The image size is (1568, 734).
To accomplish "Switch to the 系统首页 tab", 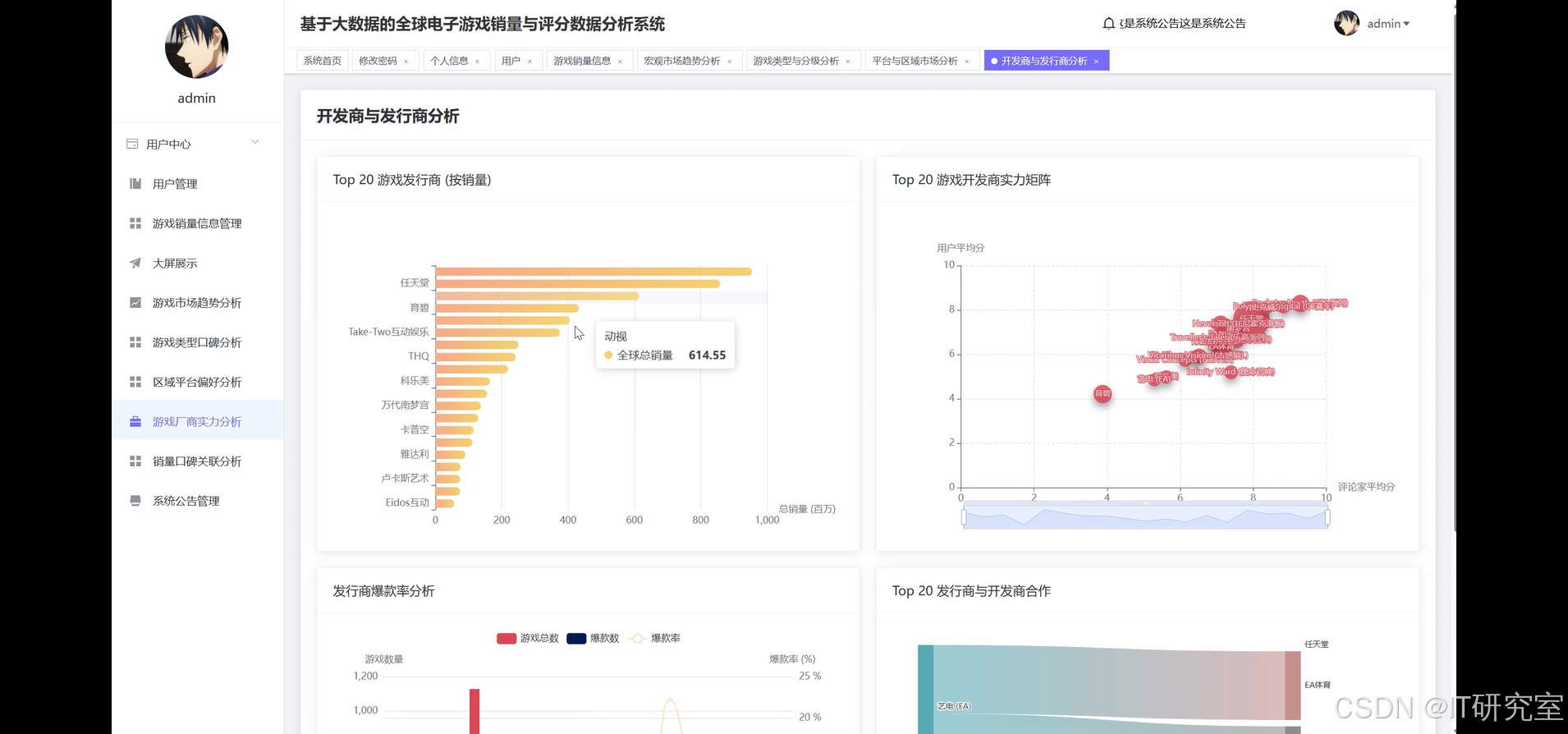I will pos(323,61).
